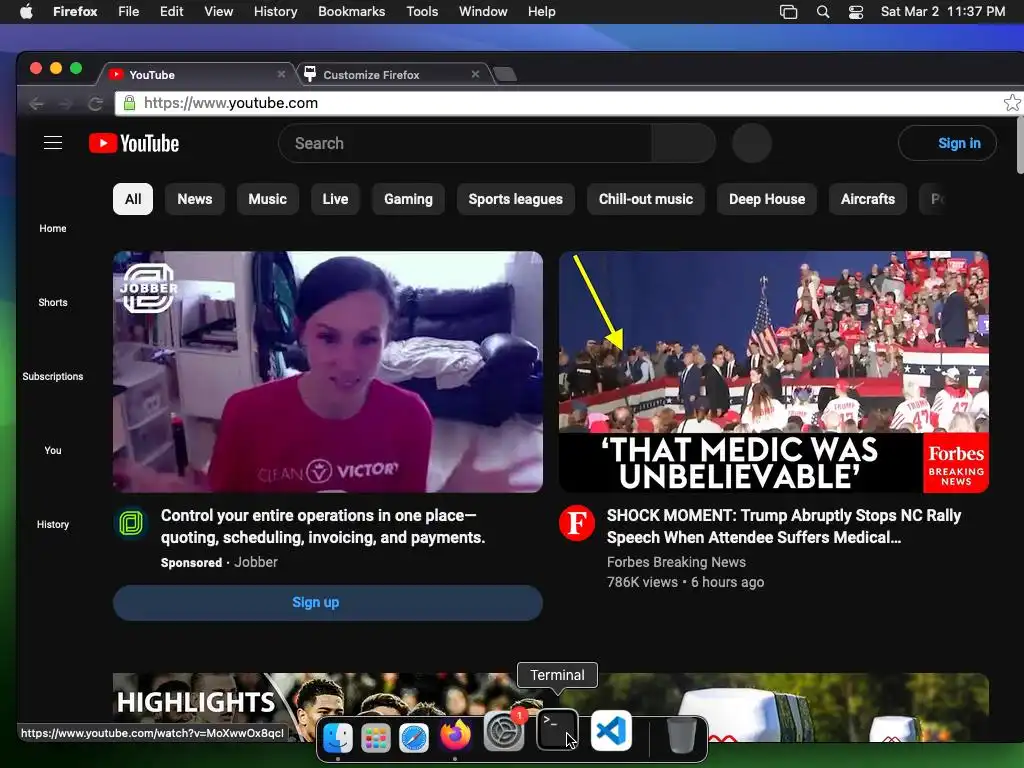The image size is (1024, 768).
Task: Open the Jobber sponsored video thumbnail
Action: pyautogui.click(x=327, y=372)
